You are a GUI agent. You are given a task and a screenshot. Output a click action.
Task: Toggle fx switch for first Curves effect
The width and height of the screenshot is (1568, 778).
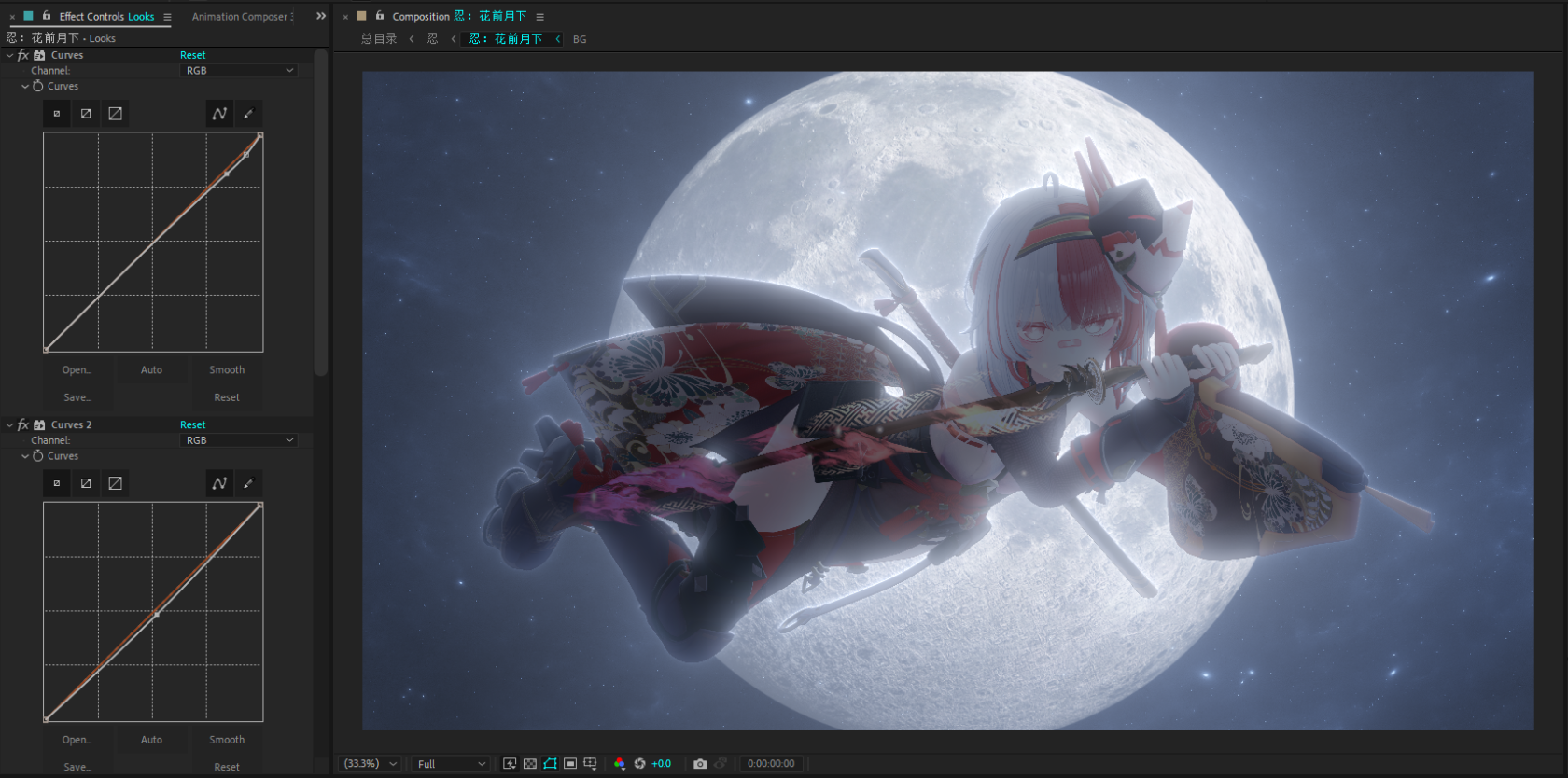tap(23, 55)
